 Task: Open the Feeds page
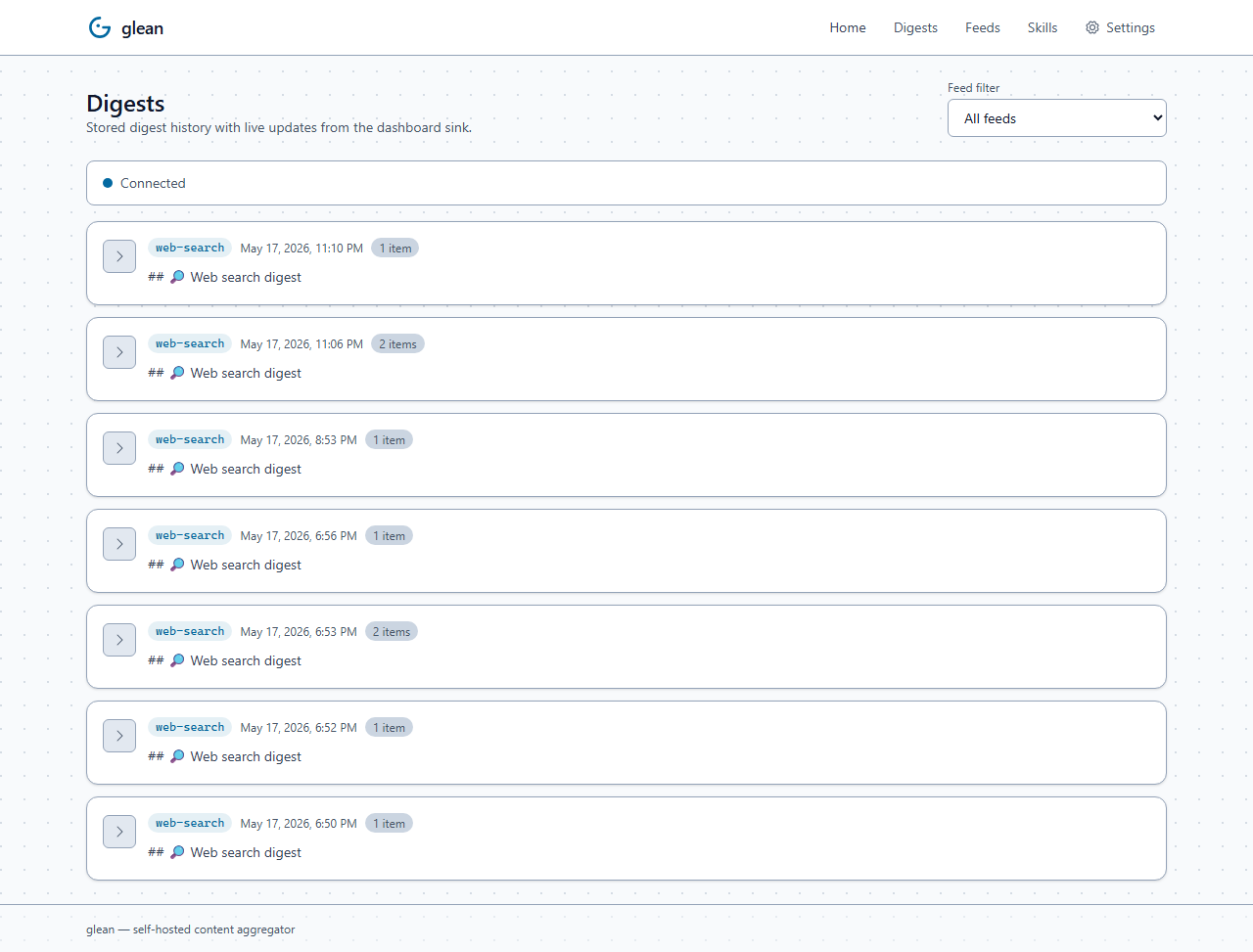[x=983, y=27]
